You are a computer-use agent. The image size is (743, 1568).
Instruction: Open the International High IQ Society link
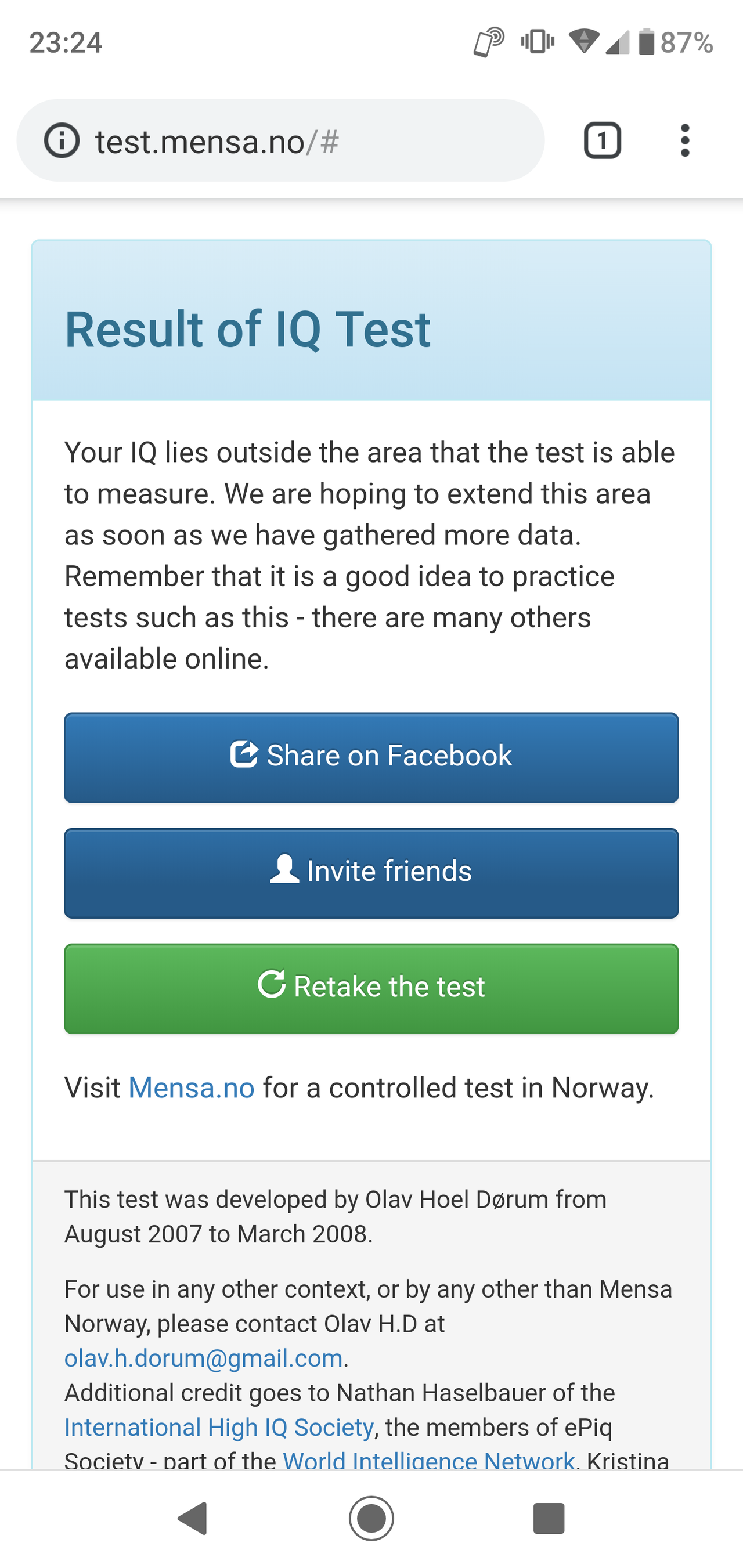tap(219, 1427)
